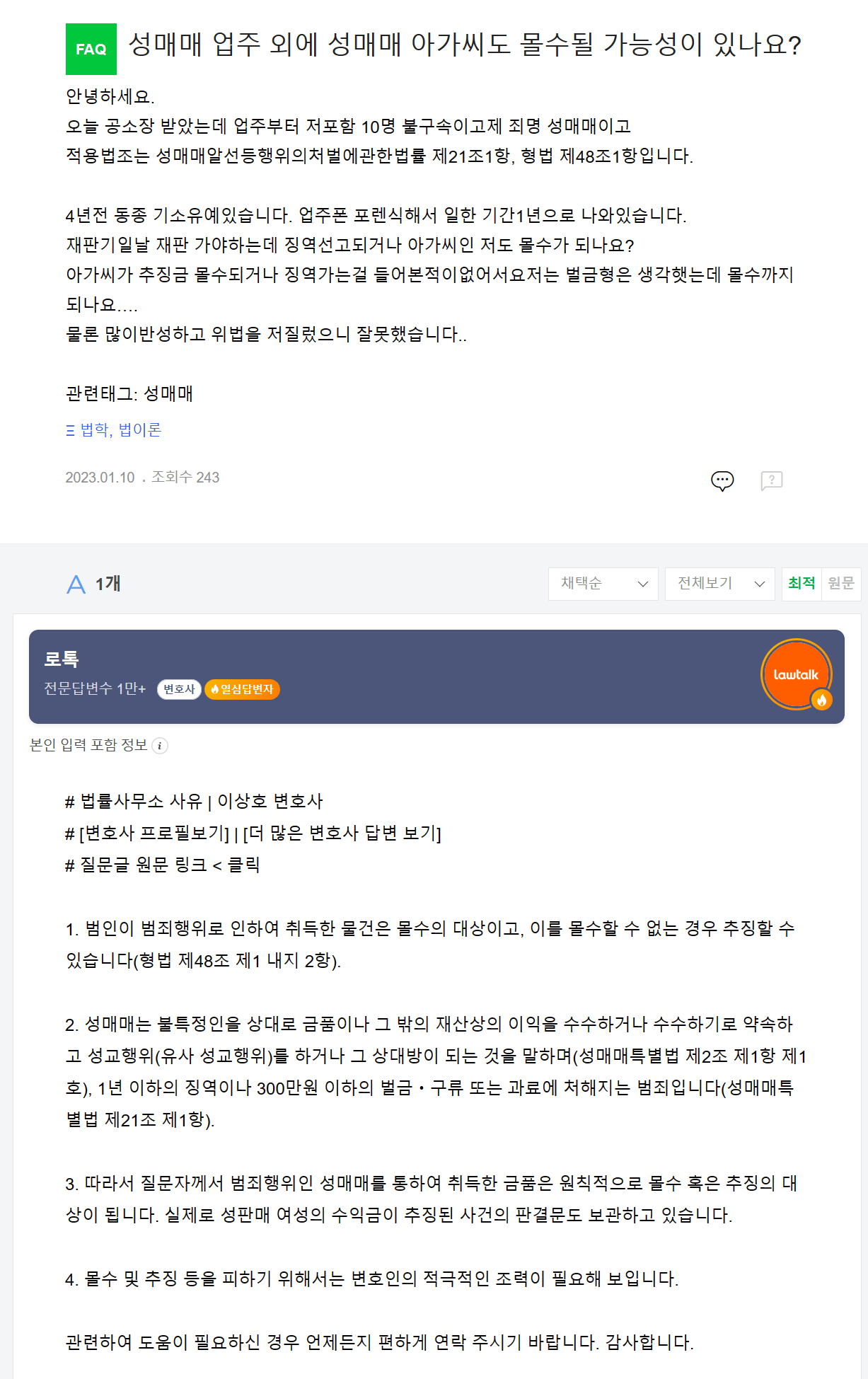Select the 최적 view toggle
Viewport: 868px width, 1379px height.
[802, 584]
